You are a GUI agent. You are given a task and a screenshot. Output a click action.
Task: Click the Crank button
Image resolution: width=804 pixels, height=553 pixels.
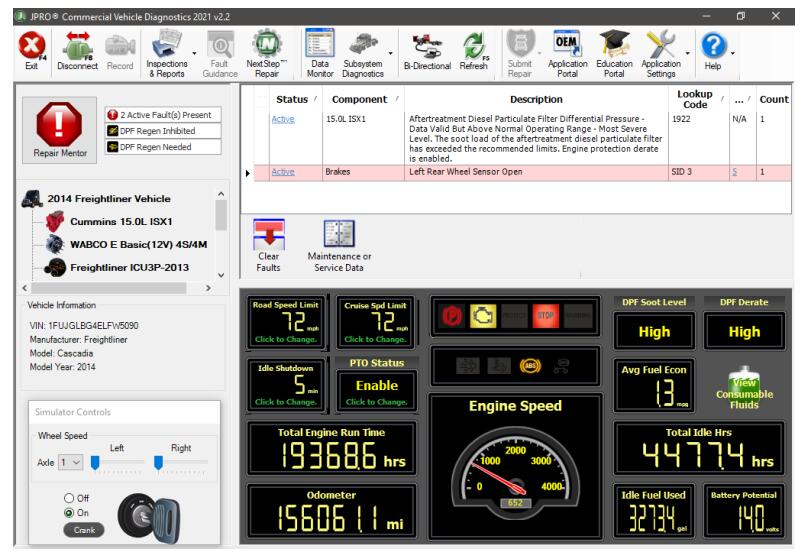click(84, 530)
